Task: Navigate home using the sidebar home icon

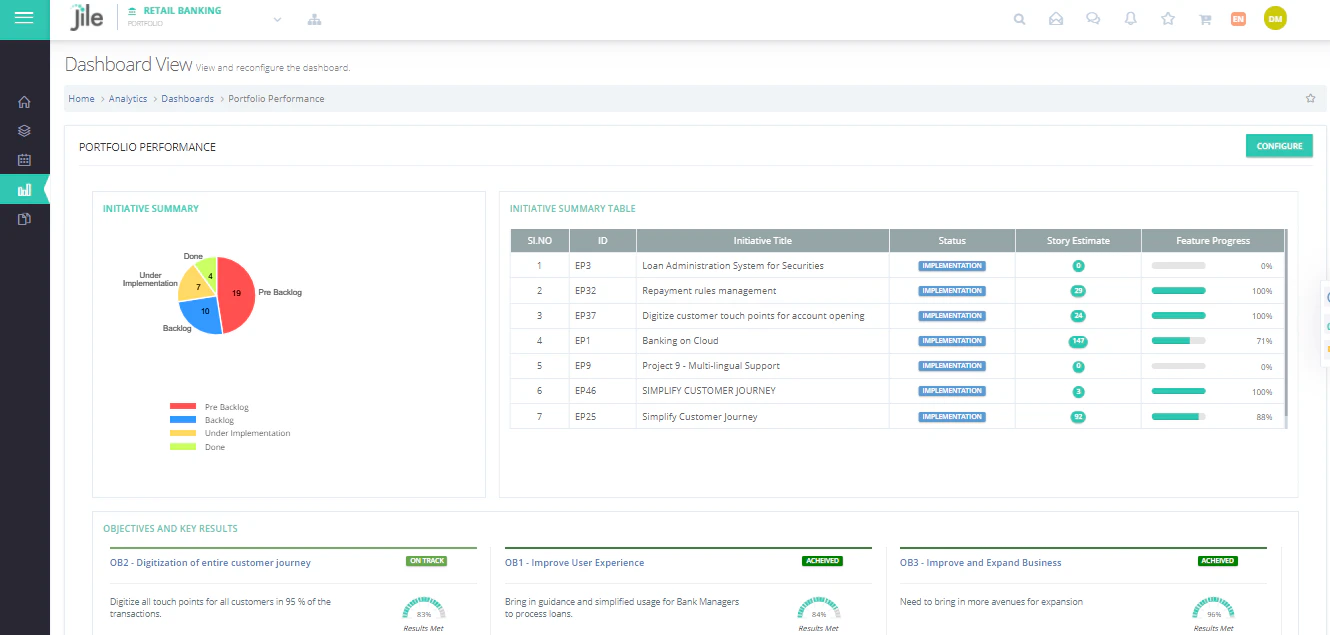Action: (24, 101)
